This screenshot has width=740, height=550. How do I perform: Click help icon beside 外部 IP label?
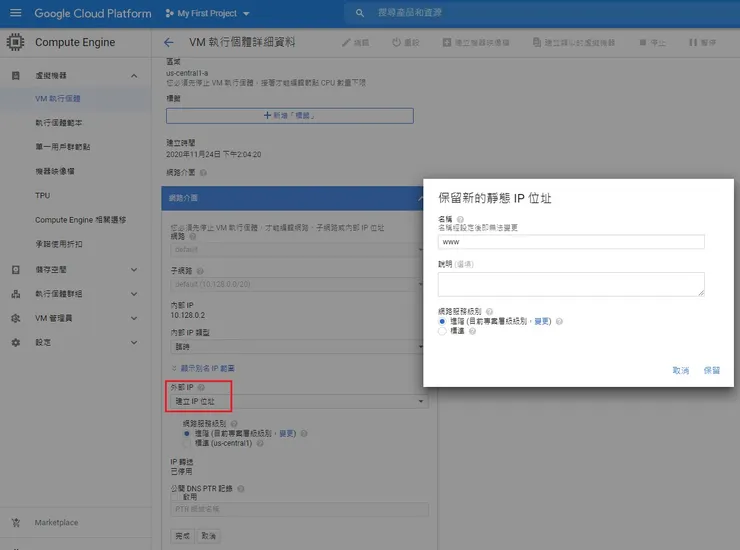point(201,387)
